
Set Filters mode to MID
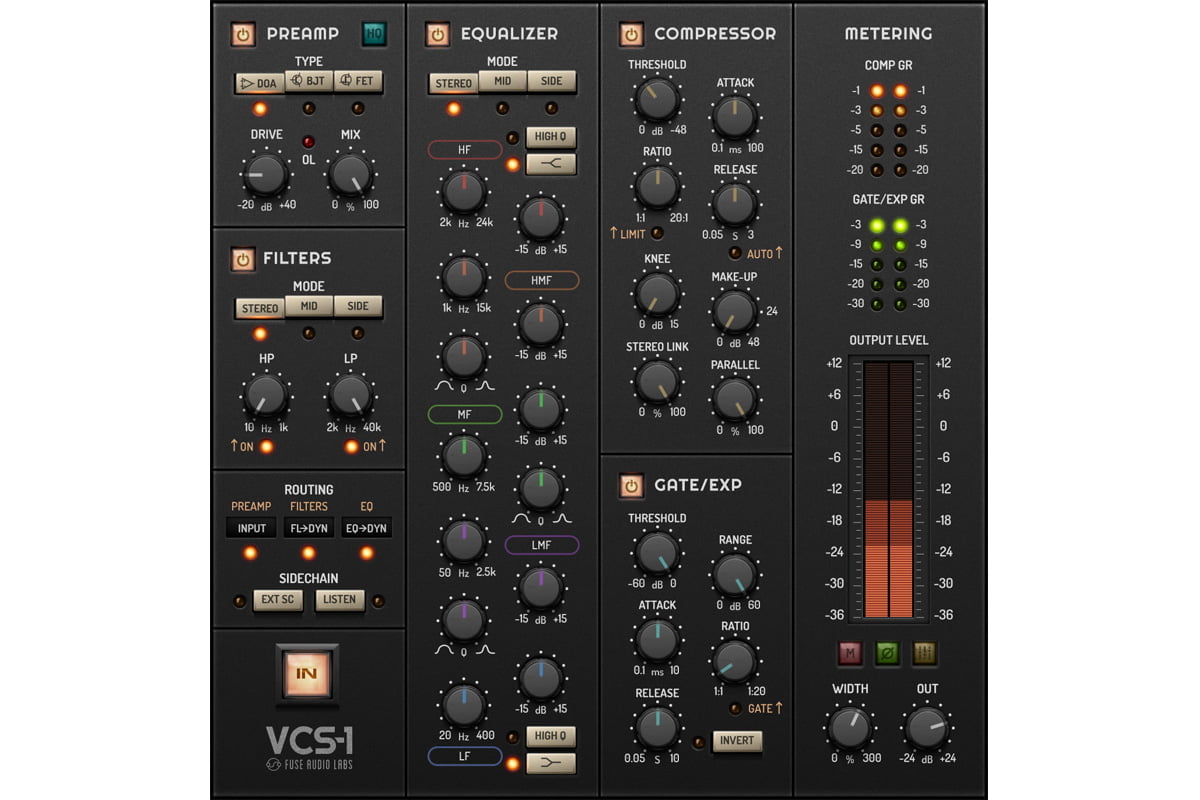[309, 308]
